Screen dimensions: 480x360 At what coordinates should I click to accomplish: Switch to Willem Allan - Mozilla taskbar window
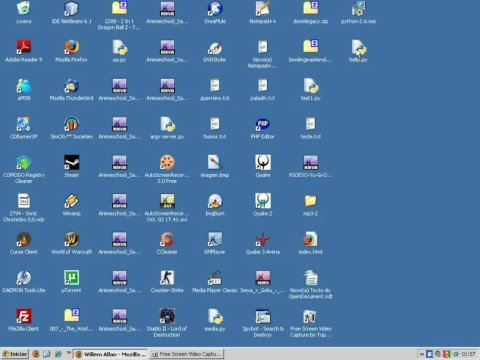pyautogui.click(x=111, y=354)
